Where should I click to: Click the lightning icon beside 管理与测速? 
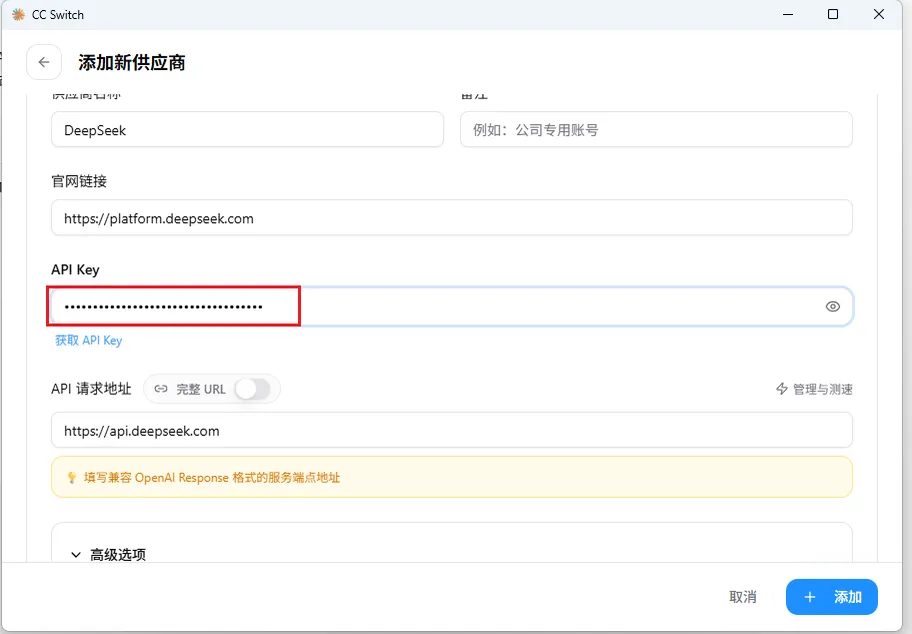click(782, 389)
